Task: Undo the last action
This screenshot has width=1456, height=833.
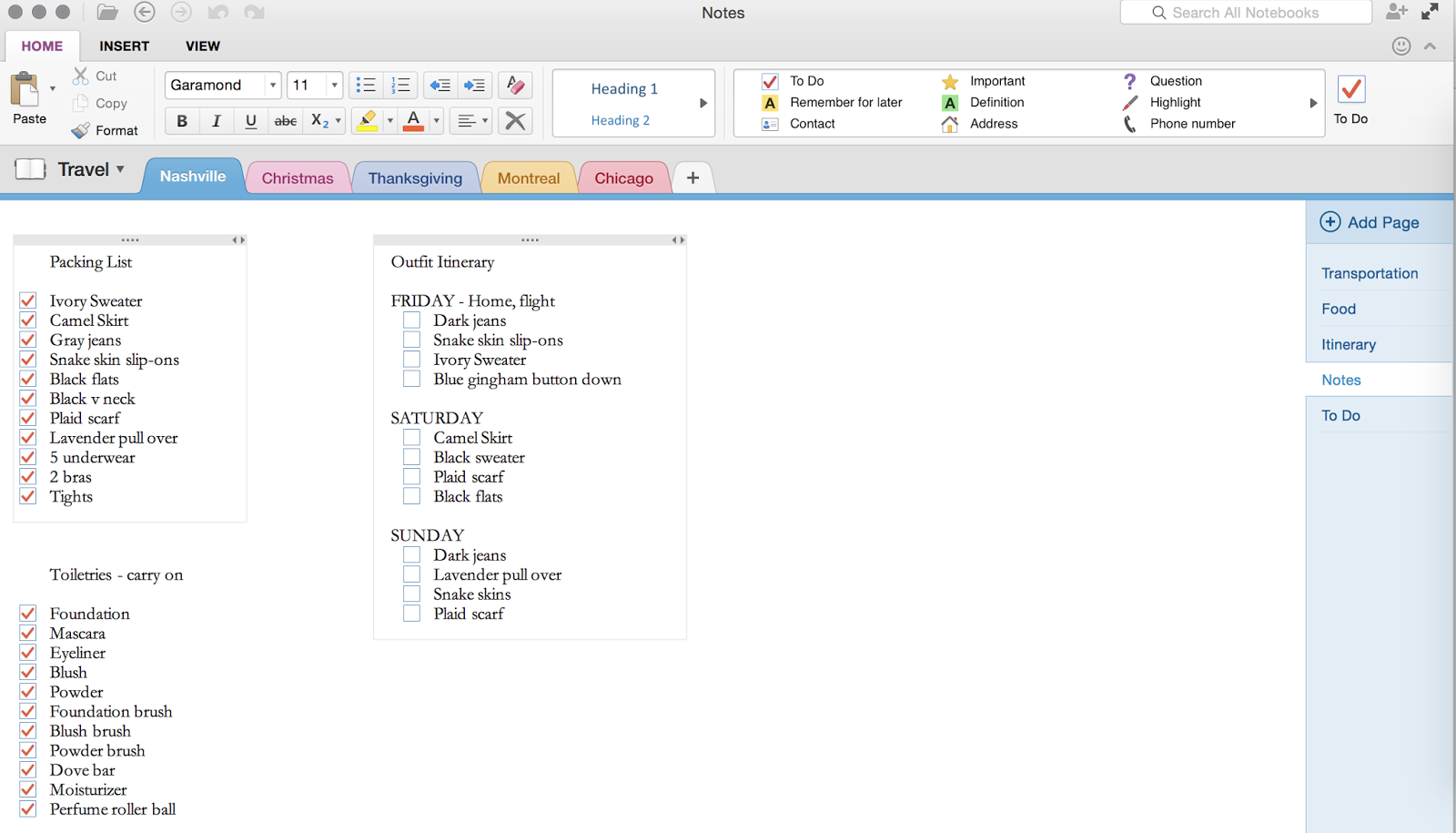Action: point(217,12)
